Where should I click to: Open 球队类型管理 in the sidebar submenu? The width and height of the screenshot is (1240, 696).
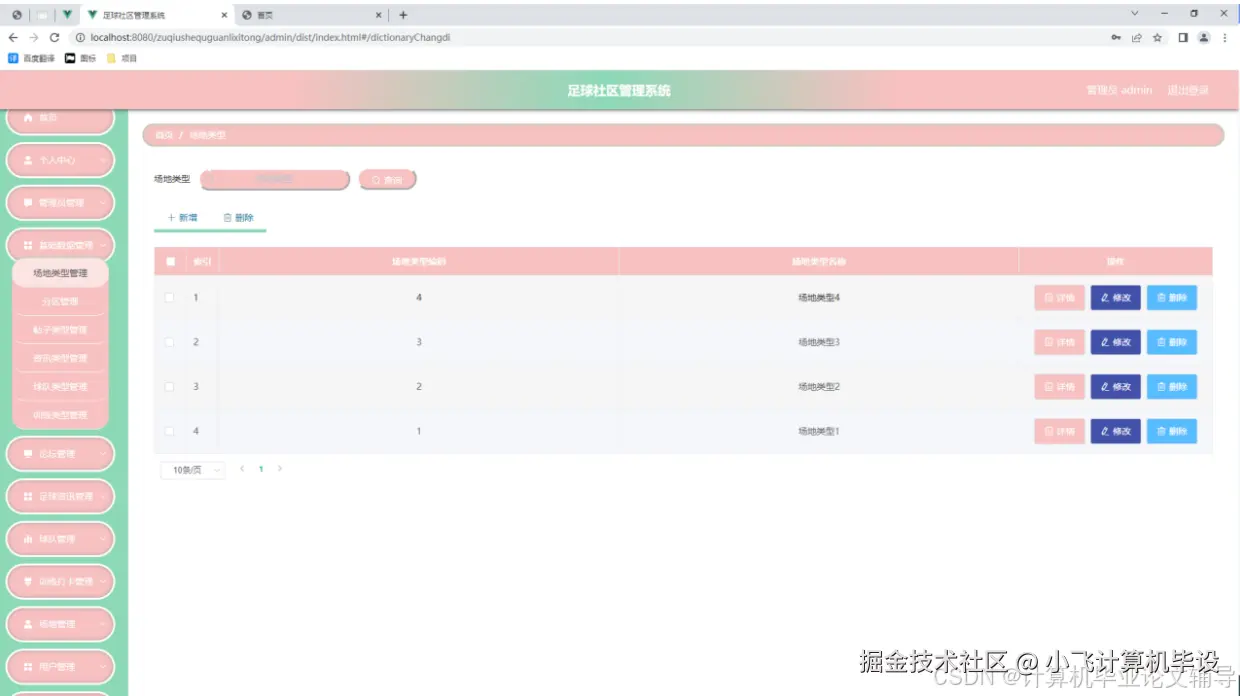[60, 386]
